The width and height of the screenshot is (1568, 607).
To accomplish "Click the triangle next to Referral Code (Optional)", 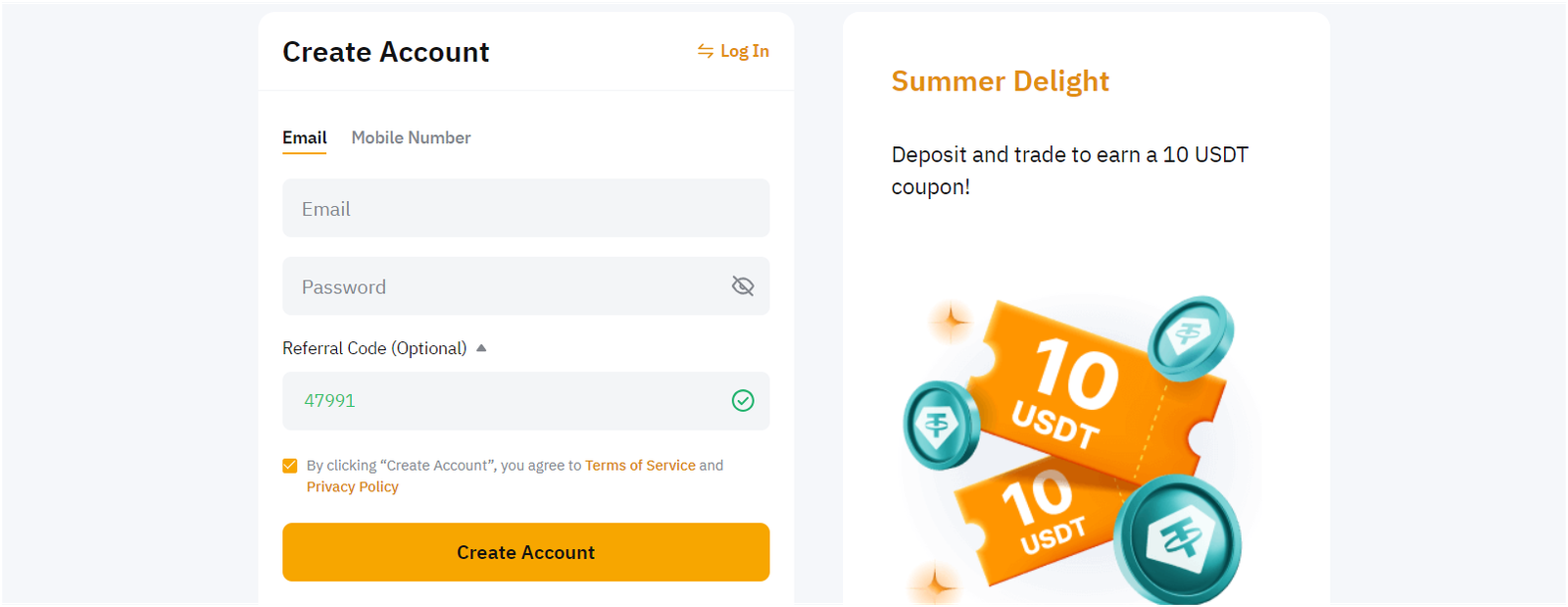I will coord(480,347).
